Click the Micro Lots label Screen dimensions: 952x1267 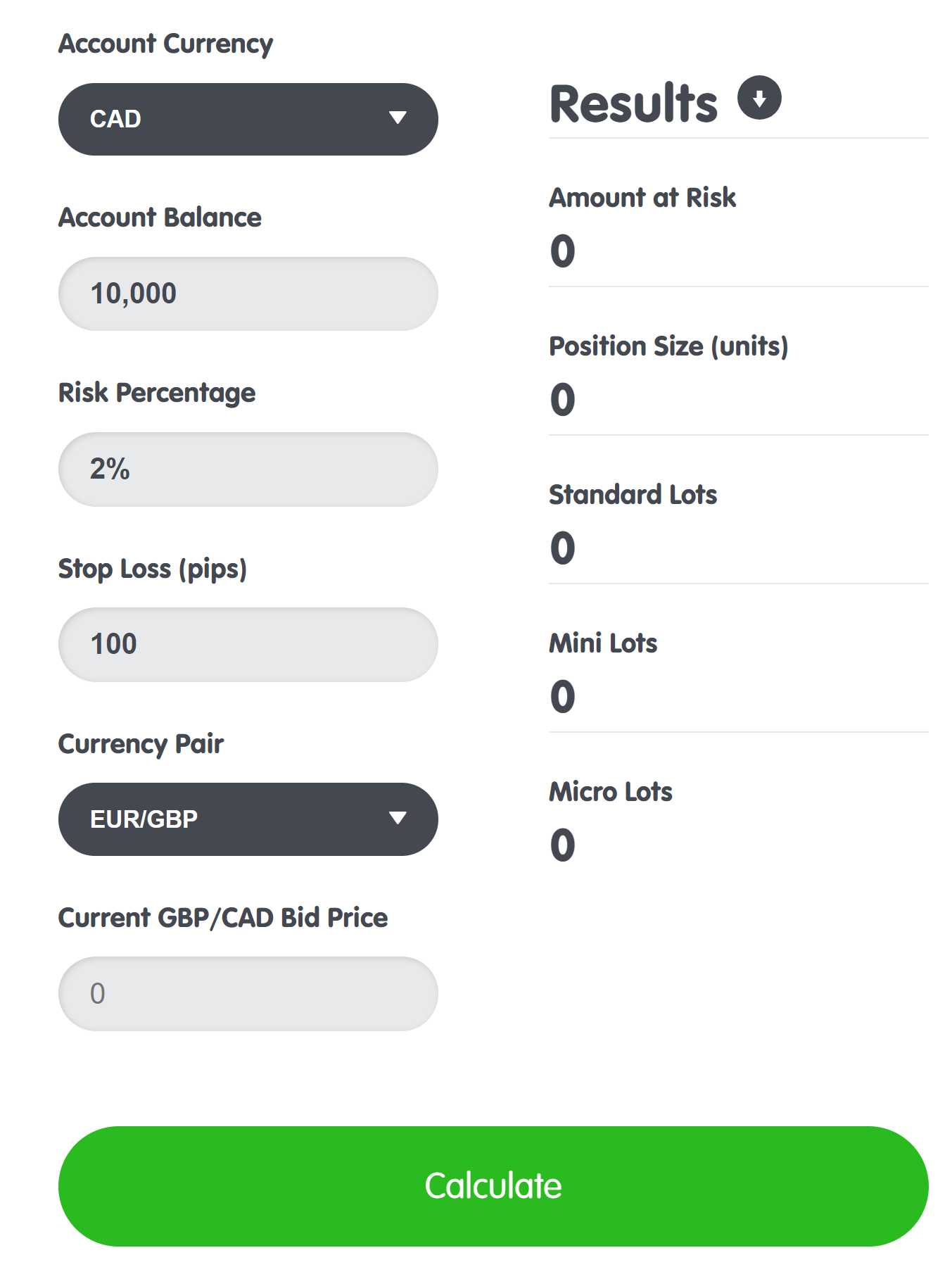pyautogui.click(x=609, y=791)
